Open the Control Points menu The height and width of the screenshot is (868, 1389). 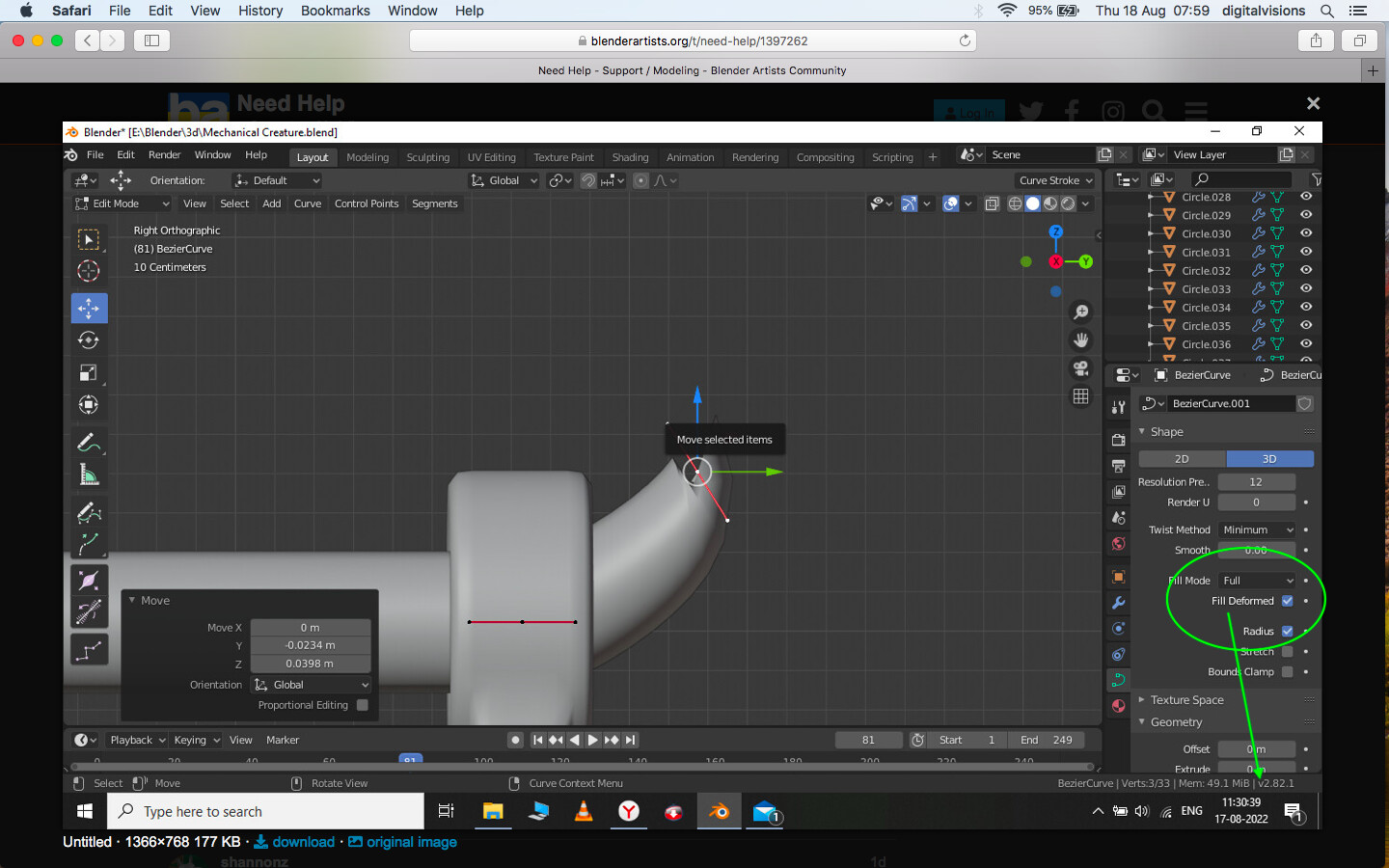pos(367,203)
